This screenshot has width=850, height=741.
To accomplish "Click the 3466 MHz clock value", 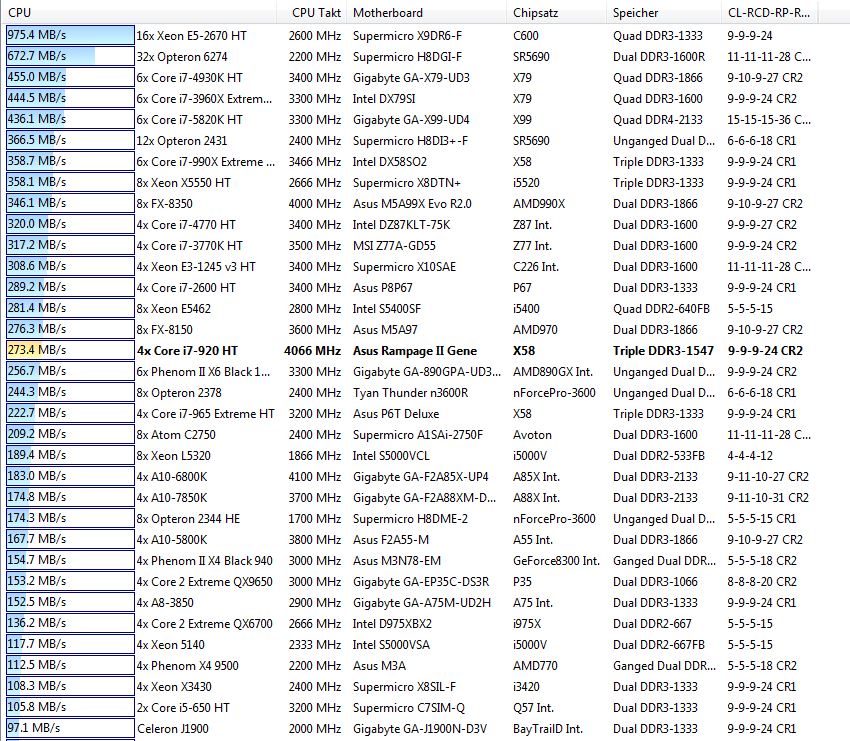I will click(315, 162).
